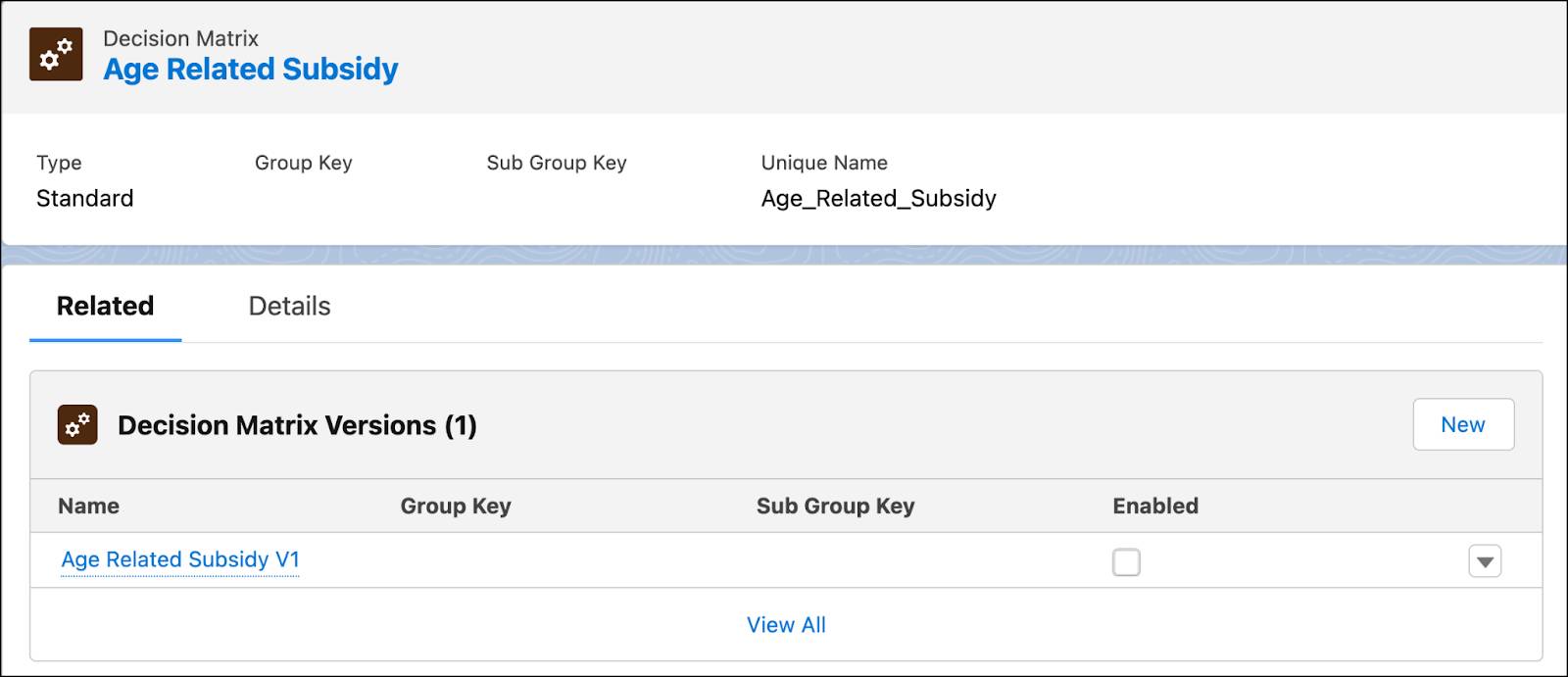1568x677 pixels.
Task: Sort the list by the Name column
Action: coord(88,506)
